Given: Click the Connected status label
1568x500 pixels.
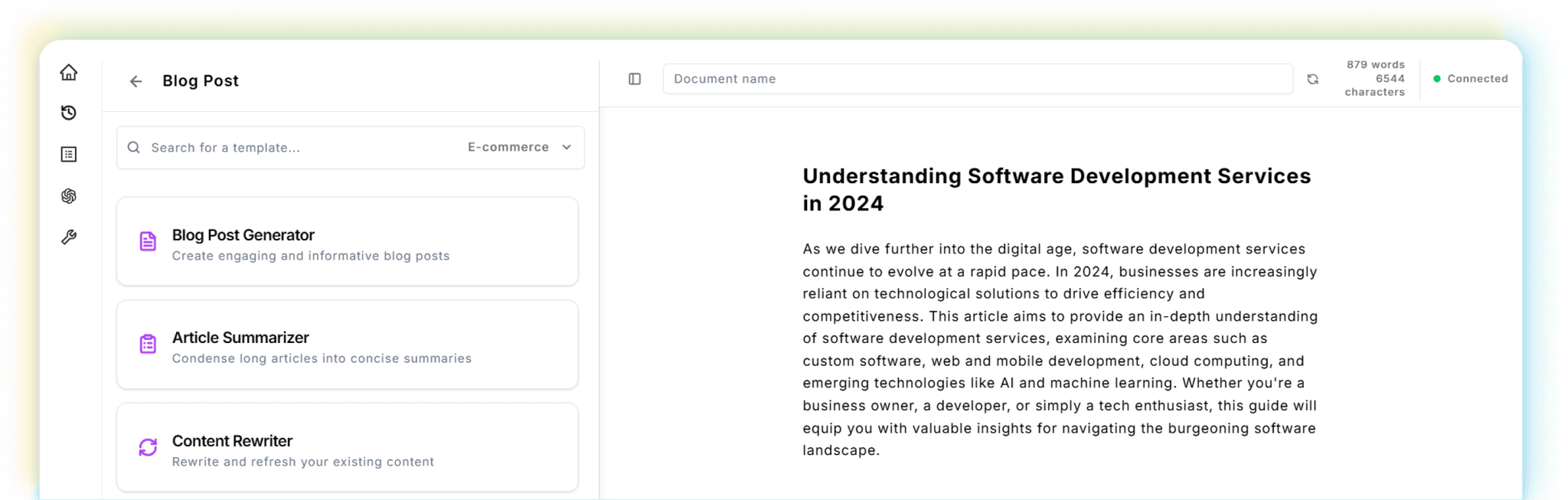Looking at the screenshot, I should click(x=1478, y=79).
